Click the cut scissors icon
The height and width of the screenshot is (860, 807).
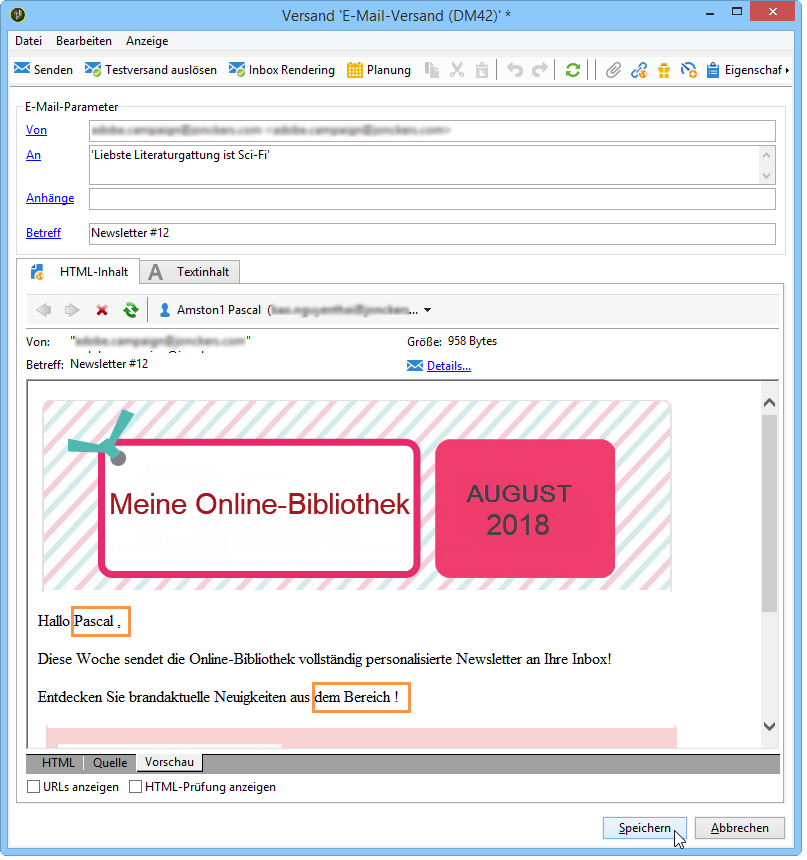point(458,70)
